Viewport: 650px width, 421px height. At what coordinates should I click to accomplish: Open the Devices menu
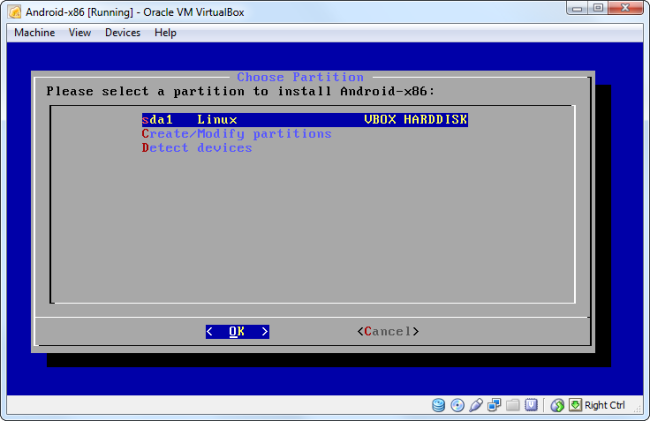(x=123, y=32)
